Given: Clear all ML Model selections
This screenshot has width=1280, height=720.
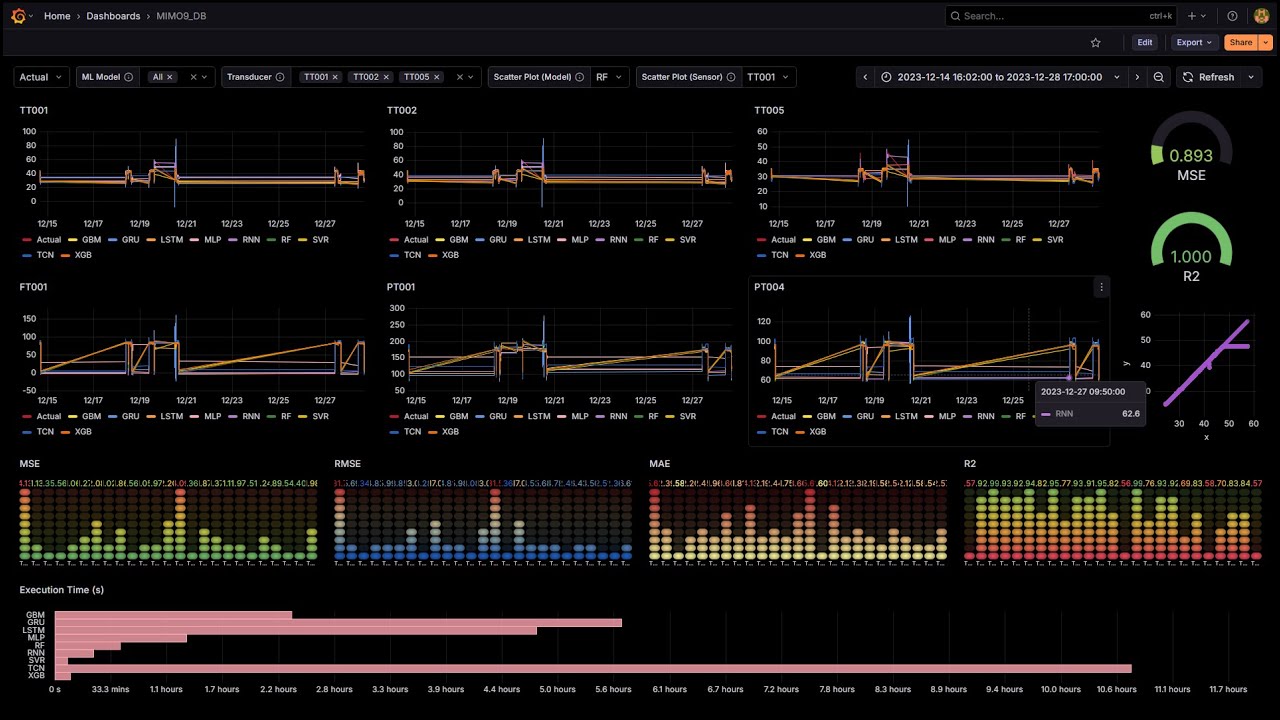Looking at the screenshot, I should tap(194, 77).
